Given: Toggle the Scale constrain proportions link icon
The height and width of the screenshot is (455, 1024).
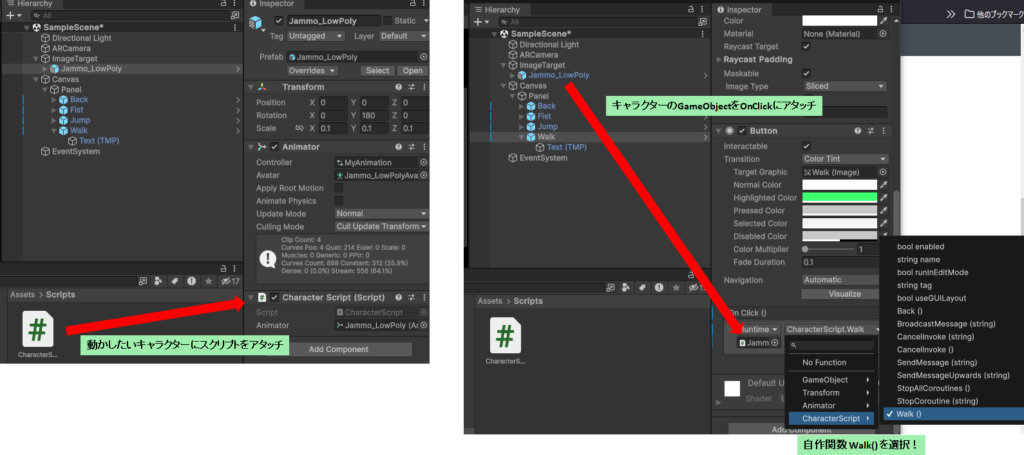Looking at the screenshot, I should [x=298, y=129].
